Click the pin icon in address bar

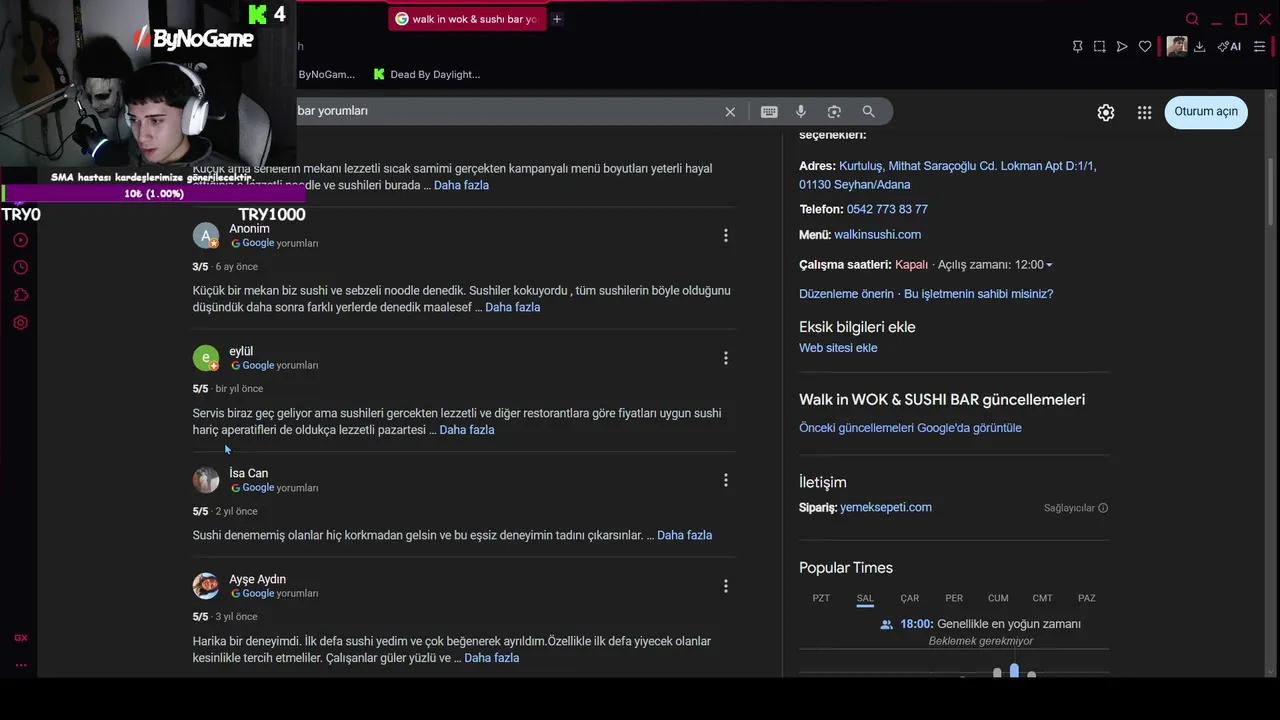pos(1077,46)
